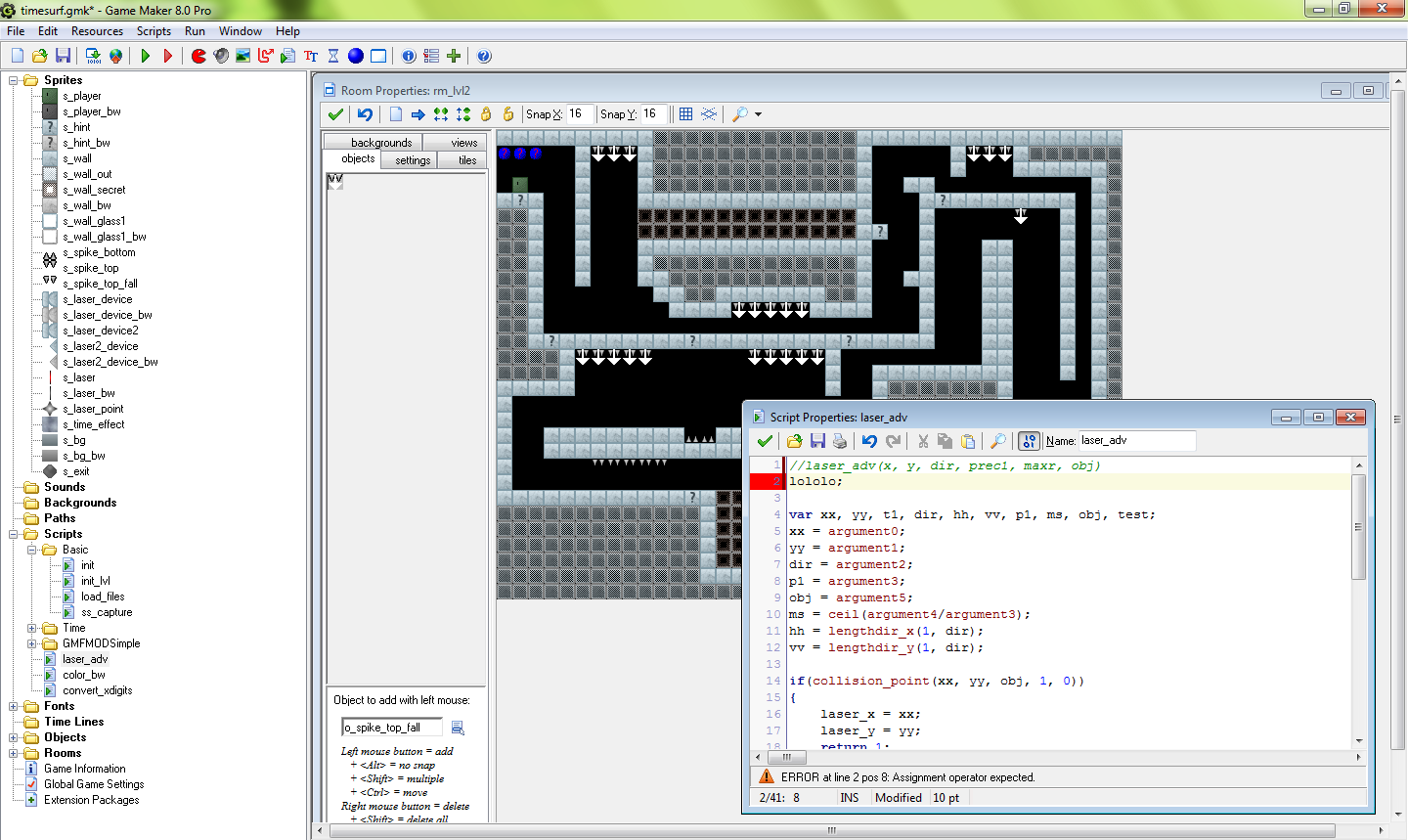The width and height of the screenshot is (1408, 840).
Task: Create a stand-alone executable
Action: tap(93, 56)
